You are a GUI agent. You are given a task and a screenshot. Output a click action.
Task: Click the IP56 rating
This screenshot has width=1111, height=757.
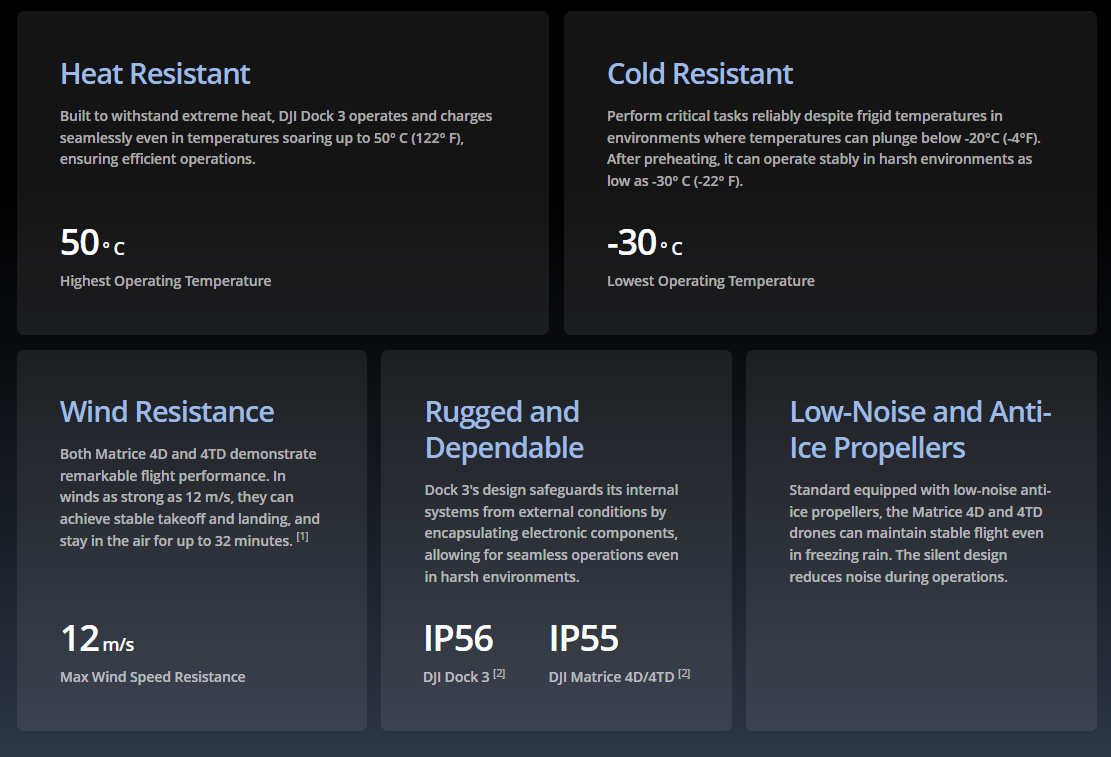point(459,639)
